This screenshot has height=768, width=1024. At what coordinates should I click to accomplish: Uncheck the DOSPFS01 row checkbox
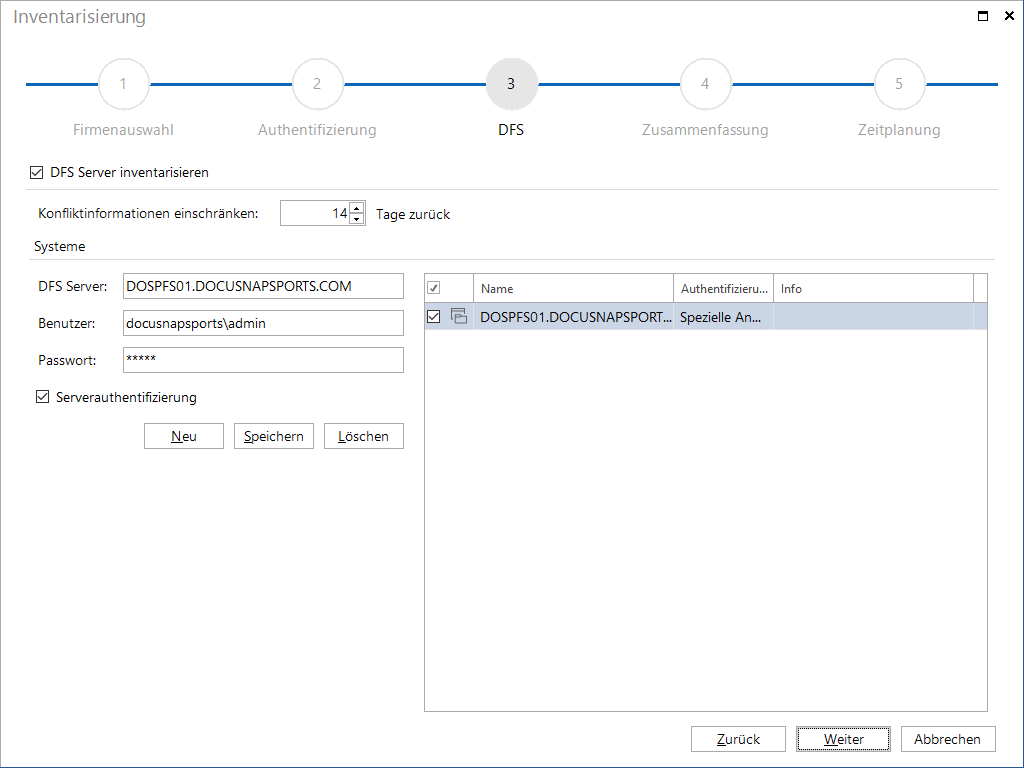434,317
